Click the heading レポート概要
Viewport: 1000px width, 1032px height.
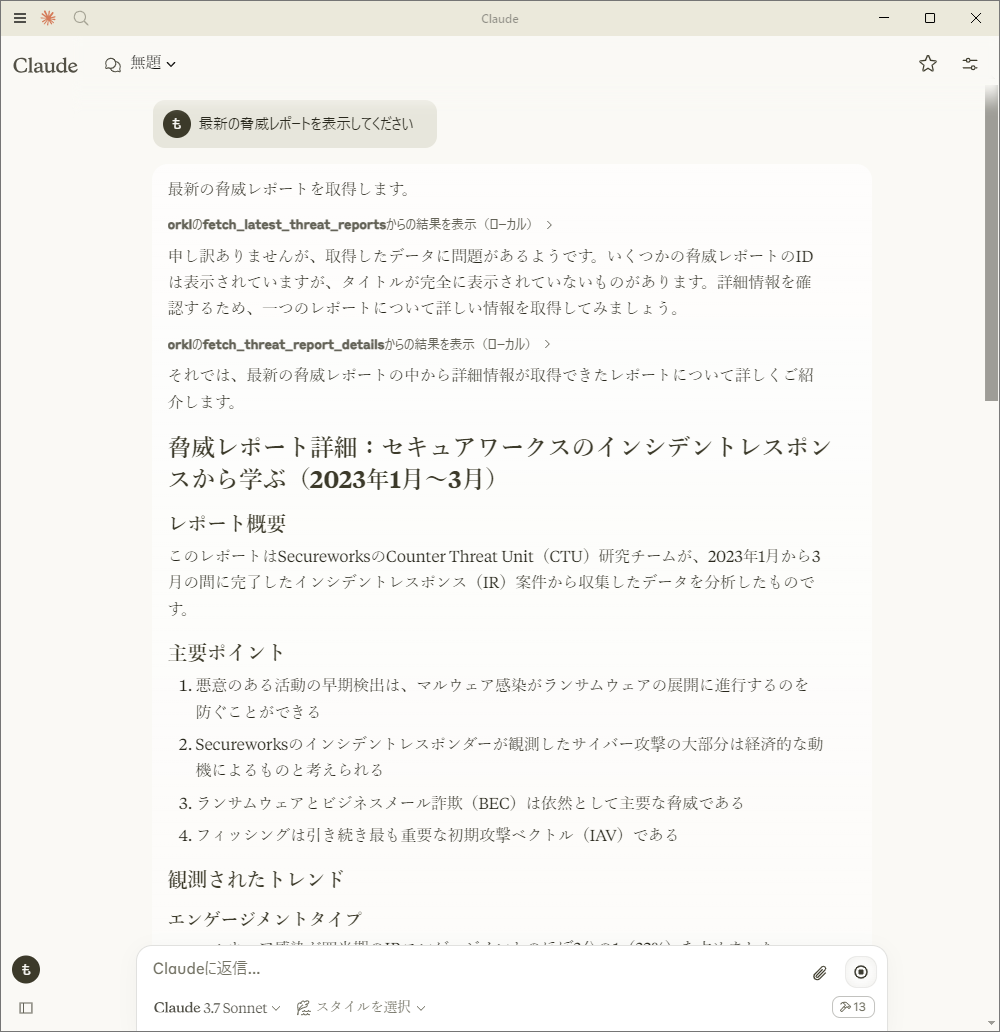(x=227, y=524)
